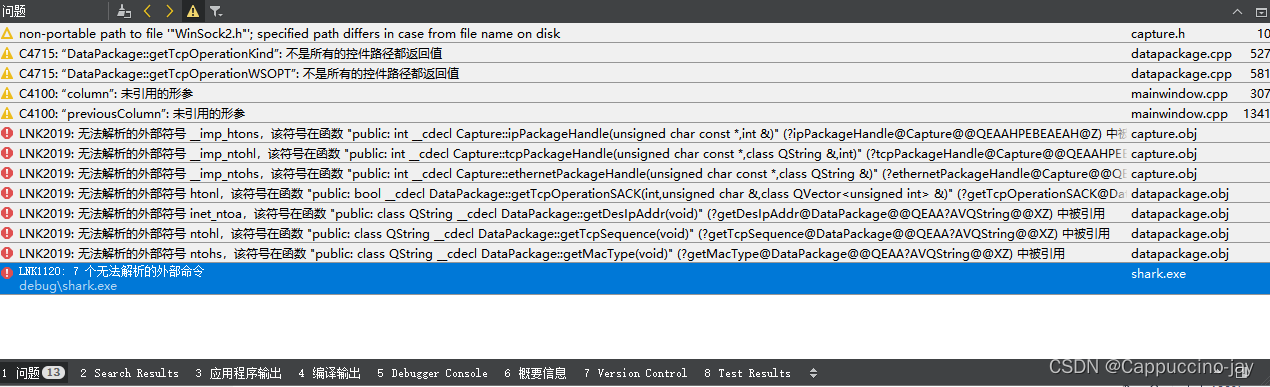Clear the issues list with the broom icon
Screen dimensions: 1270x387
(124, 11)
